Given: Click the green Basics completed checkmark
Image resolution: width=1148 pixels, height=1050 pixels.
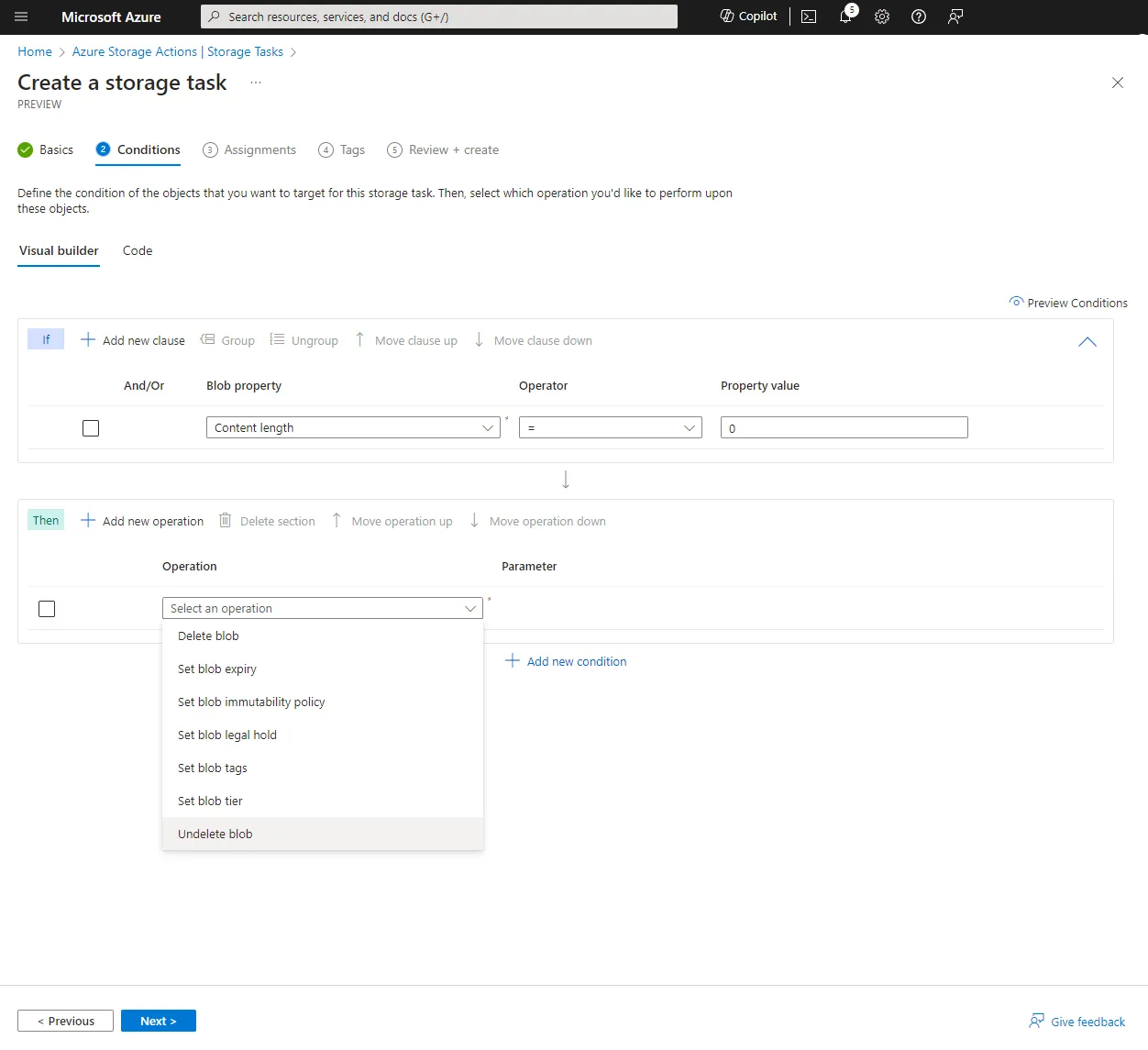Looking at the screenshot, I should 25,149.
